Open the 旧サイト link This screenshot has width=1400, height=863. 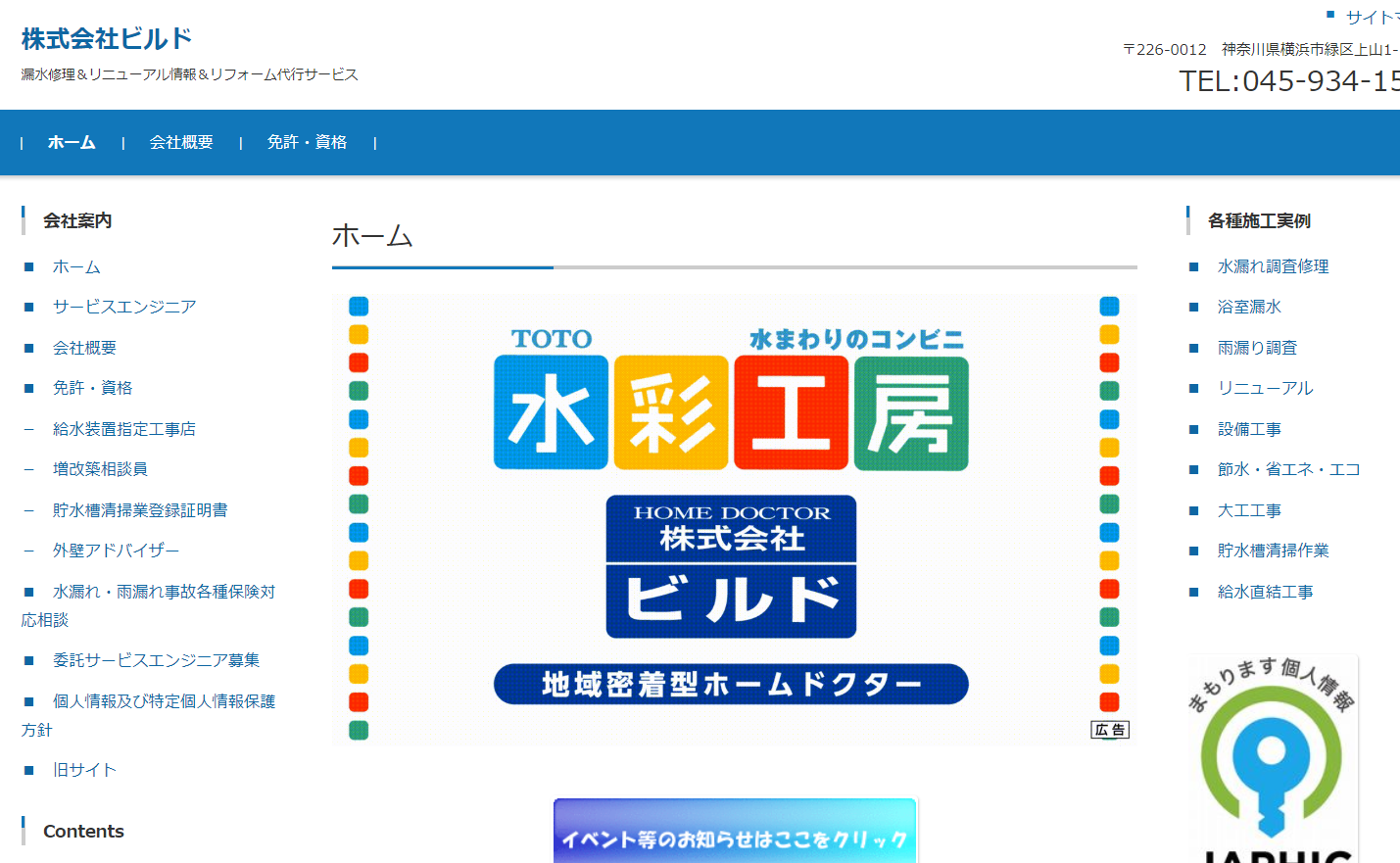click(x=84, y=770)
